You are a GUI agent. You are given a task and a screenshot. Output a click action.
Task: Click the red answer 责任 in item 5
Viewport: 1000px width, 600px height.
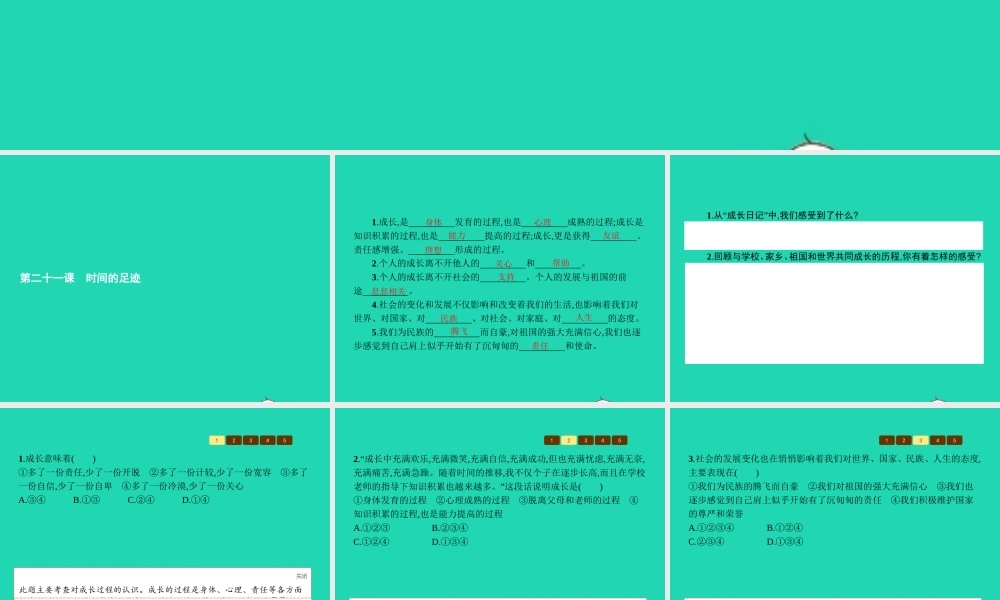click(x=540, y=346)
